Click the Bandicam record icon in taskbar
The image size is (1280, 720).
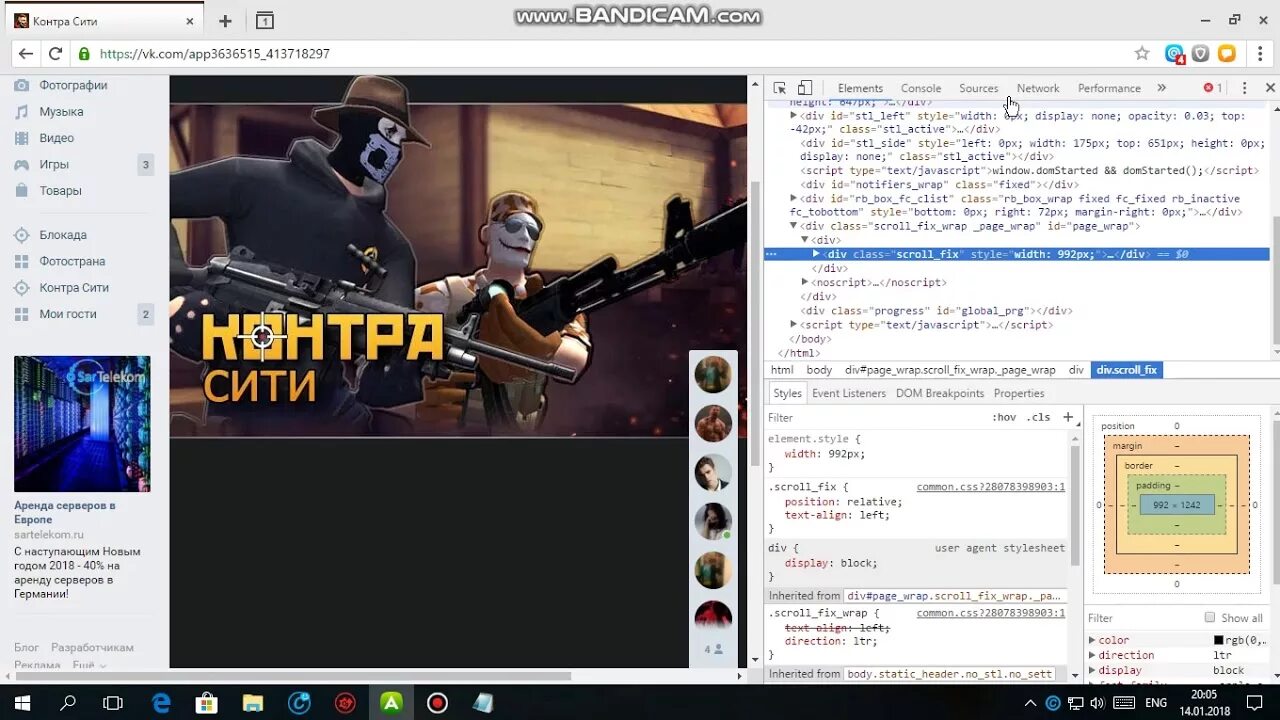[437, 703]
